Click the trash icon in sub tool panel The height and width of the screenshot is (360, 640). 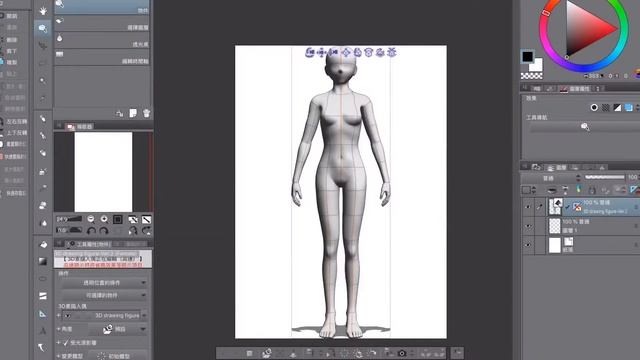tap(147, 113)
